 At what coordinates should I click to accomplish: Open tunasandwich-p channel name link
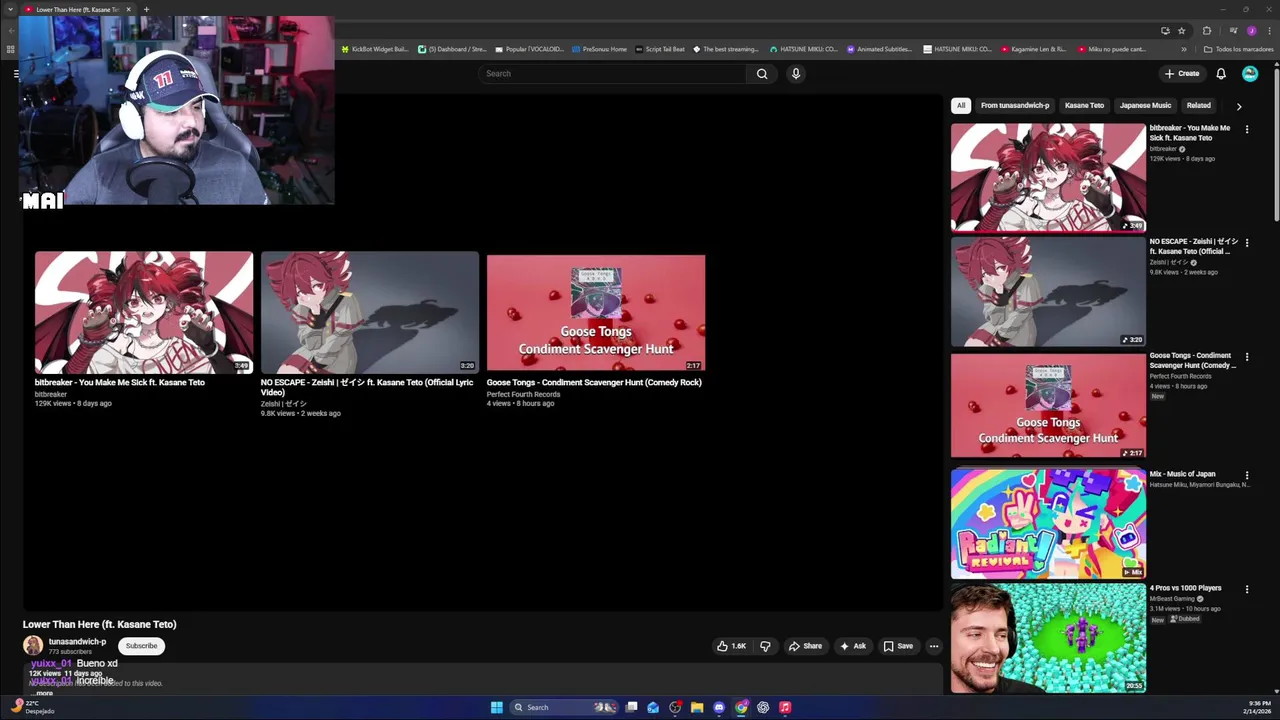coord(77,642)
